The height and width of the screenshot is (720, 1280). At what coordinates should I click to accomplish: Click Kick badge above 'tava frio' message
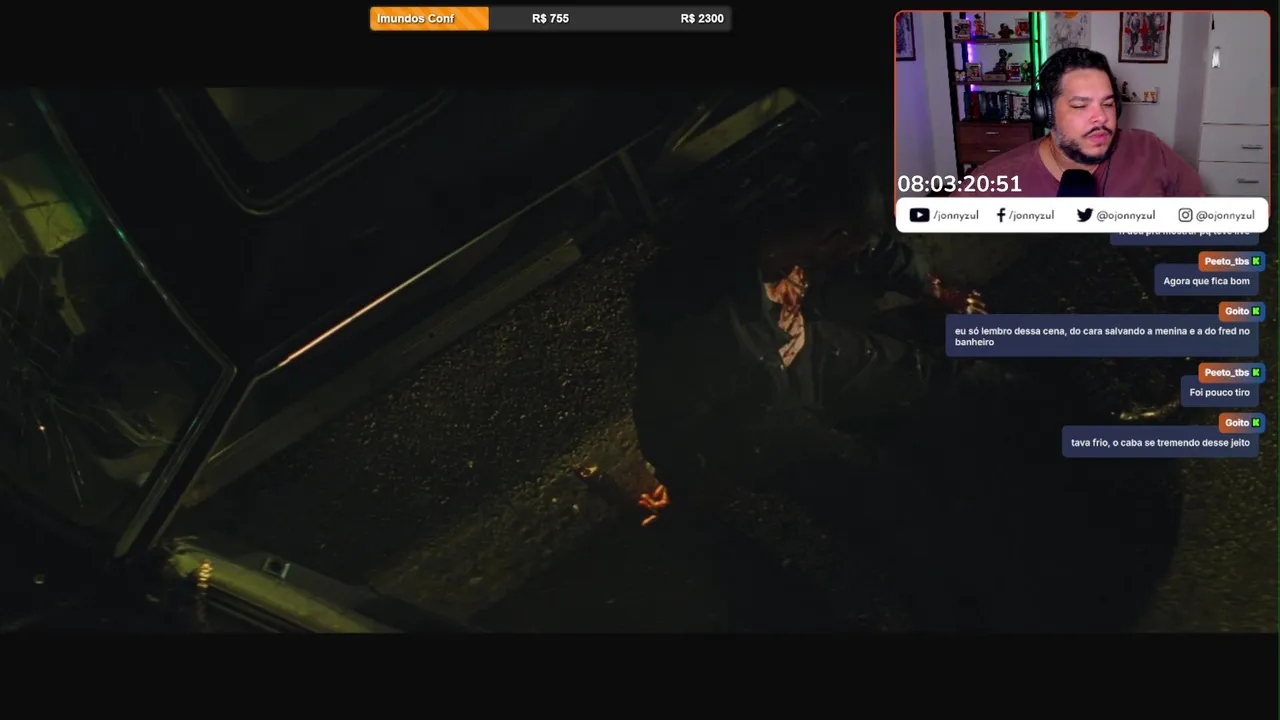coord(1256,422)
